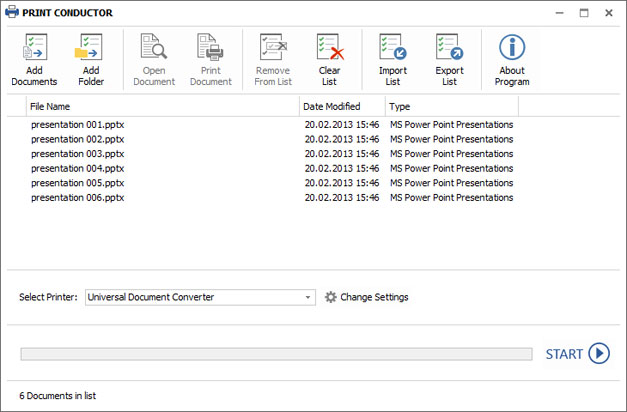The width and height of the screenshot is (627, 412).
Task: Click the date cell of presentation 001.pptx
Action: (x=342, y=125)
